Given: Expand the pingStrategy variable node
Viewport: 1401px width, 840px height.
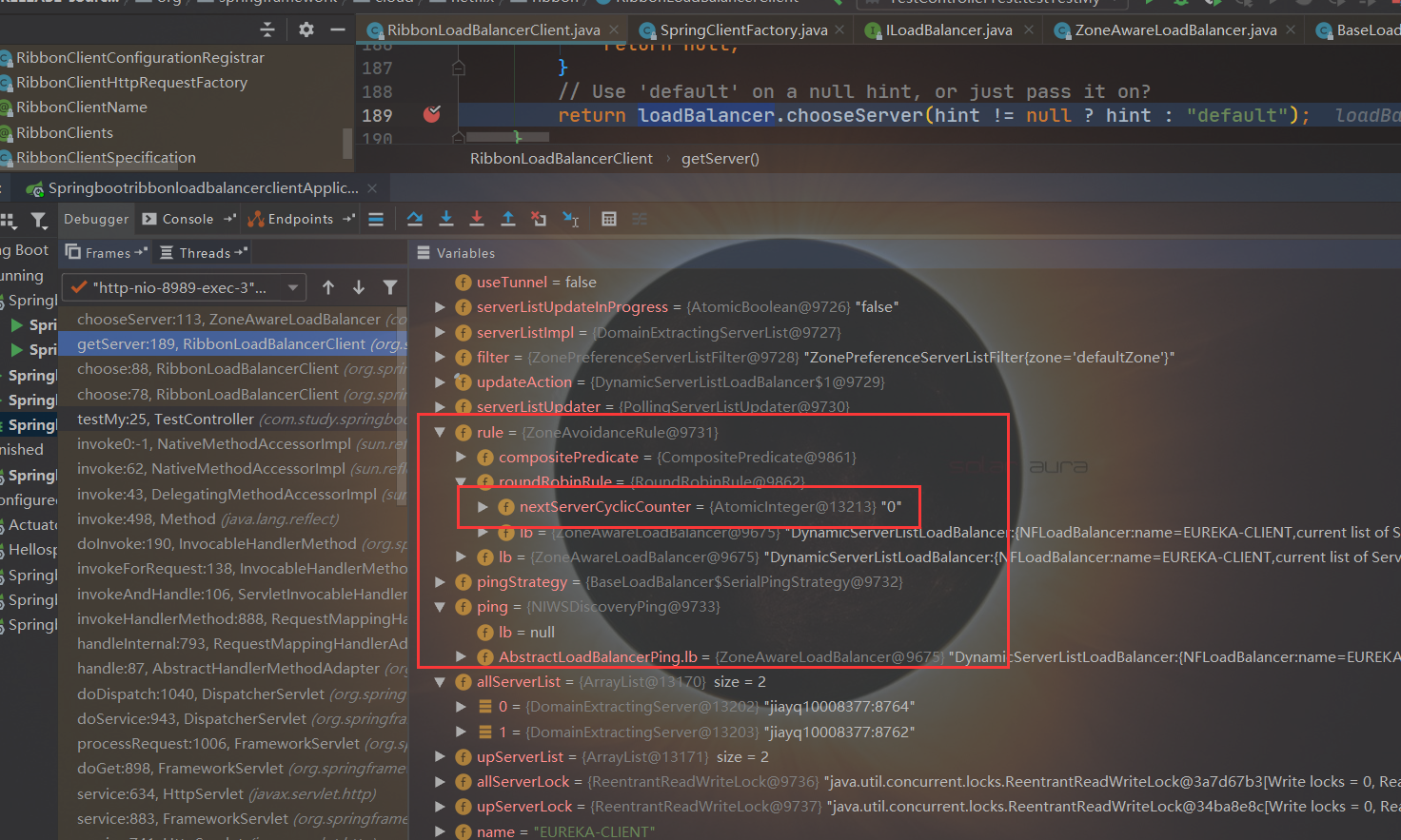Looking at the screenshot, I should point(440,581).
